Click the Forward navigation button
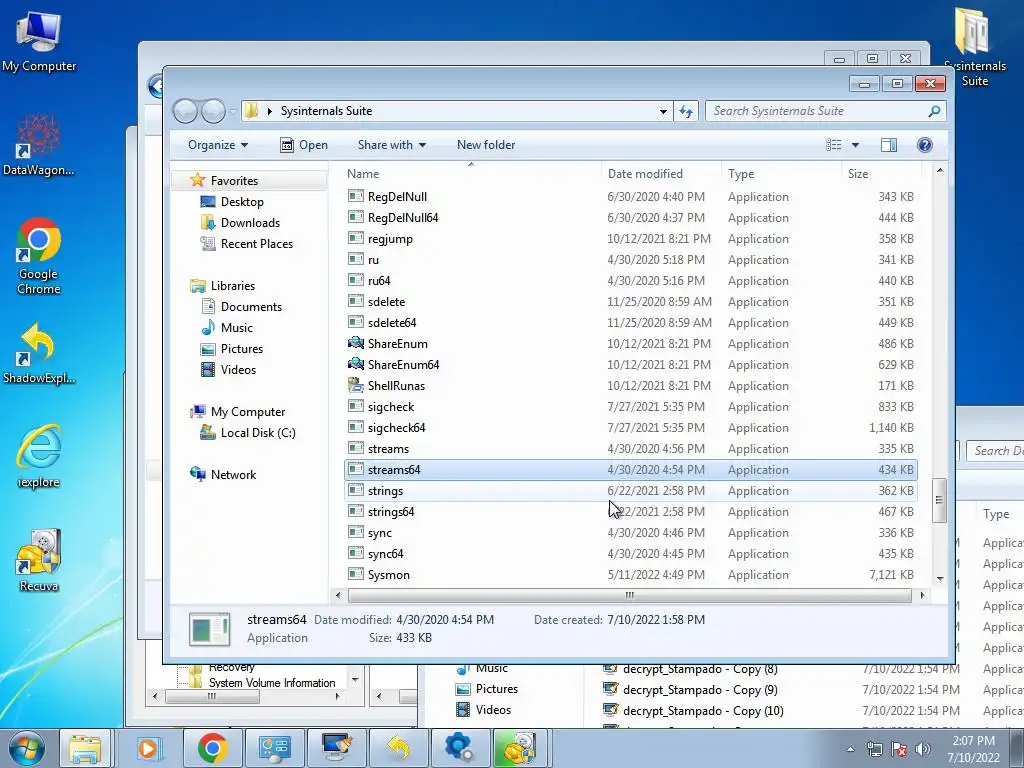 point(214,111)
